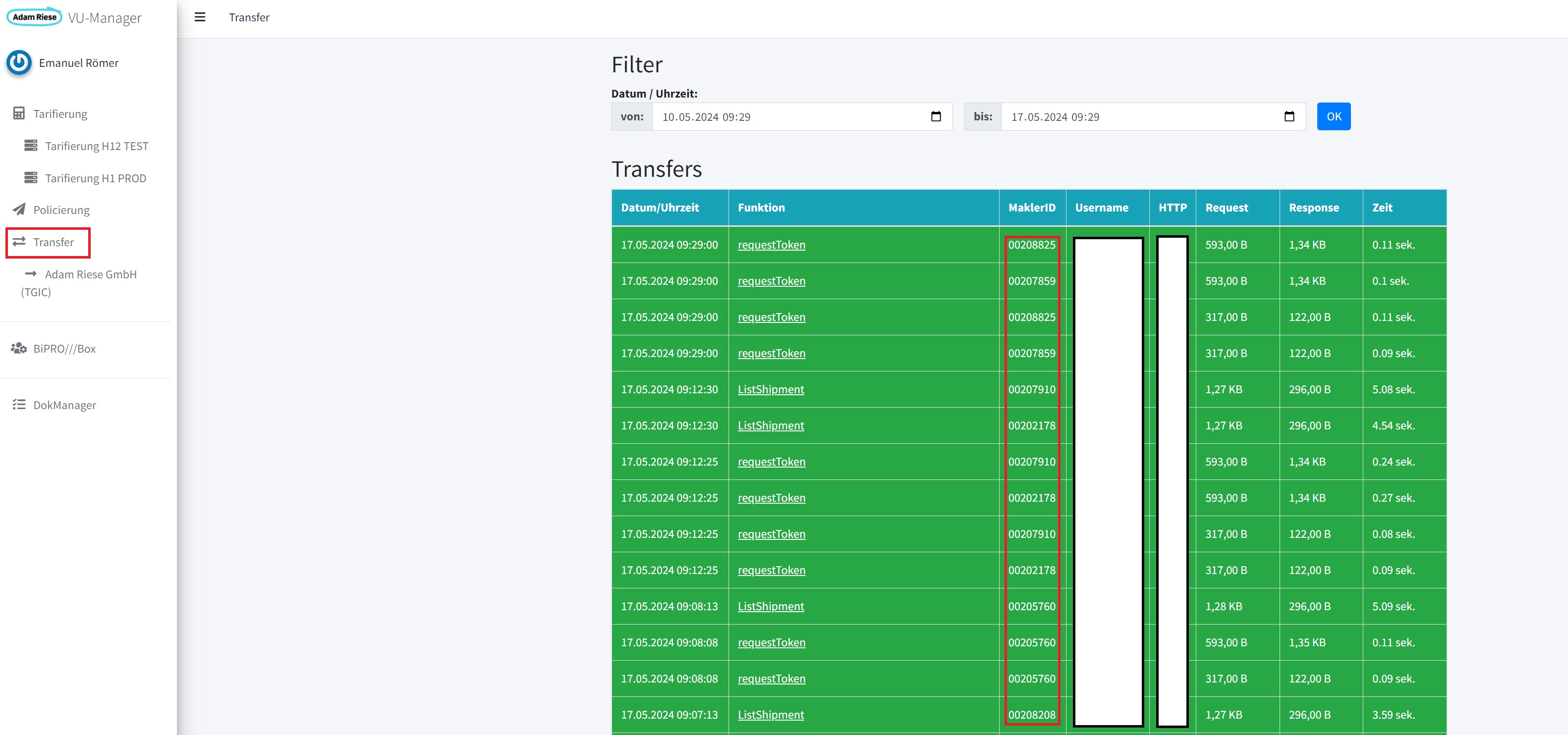1568x735 pixels.
Task: Select Tarifierung H1 PROD in sidebar
Action: point(95,178)
